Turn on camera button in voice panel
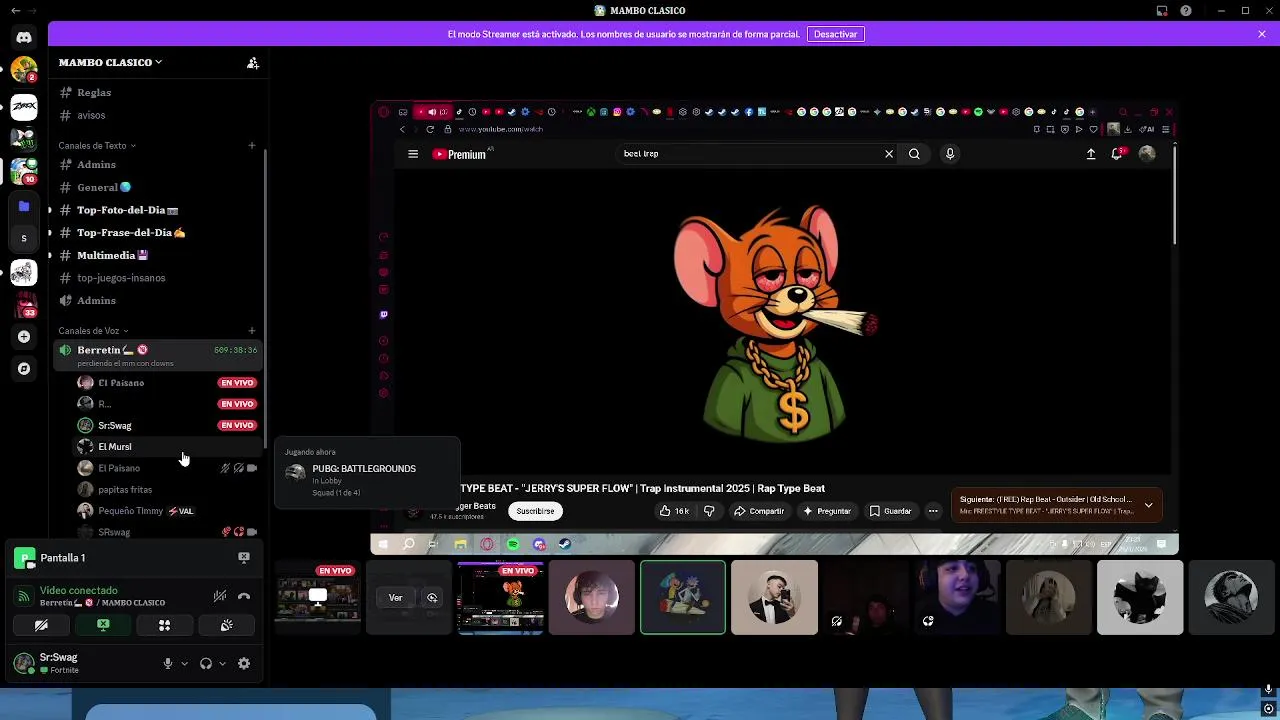 coord(41,625)
